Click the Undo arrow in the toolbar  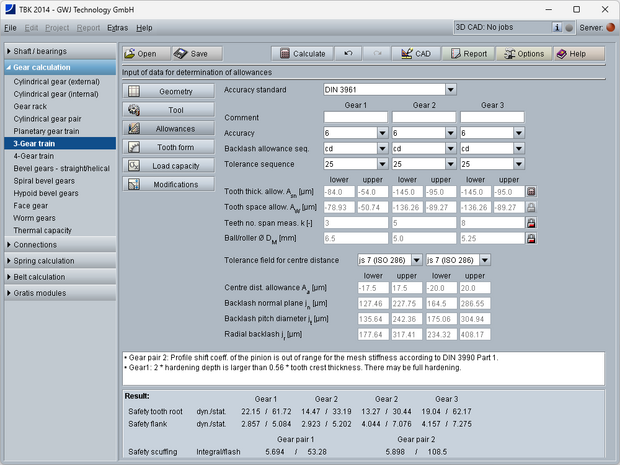pyautogui.click(x=347, y=54)
